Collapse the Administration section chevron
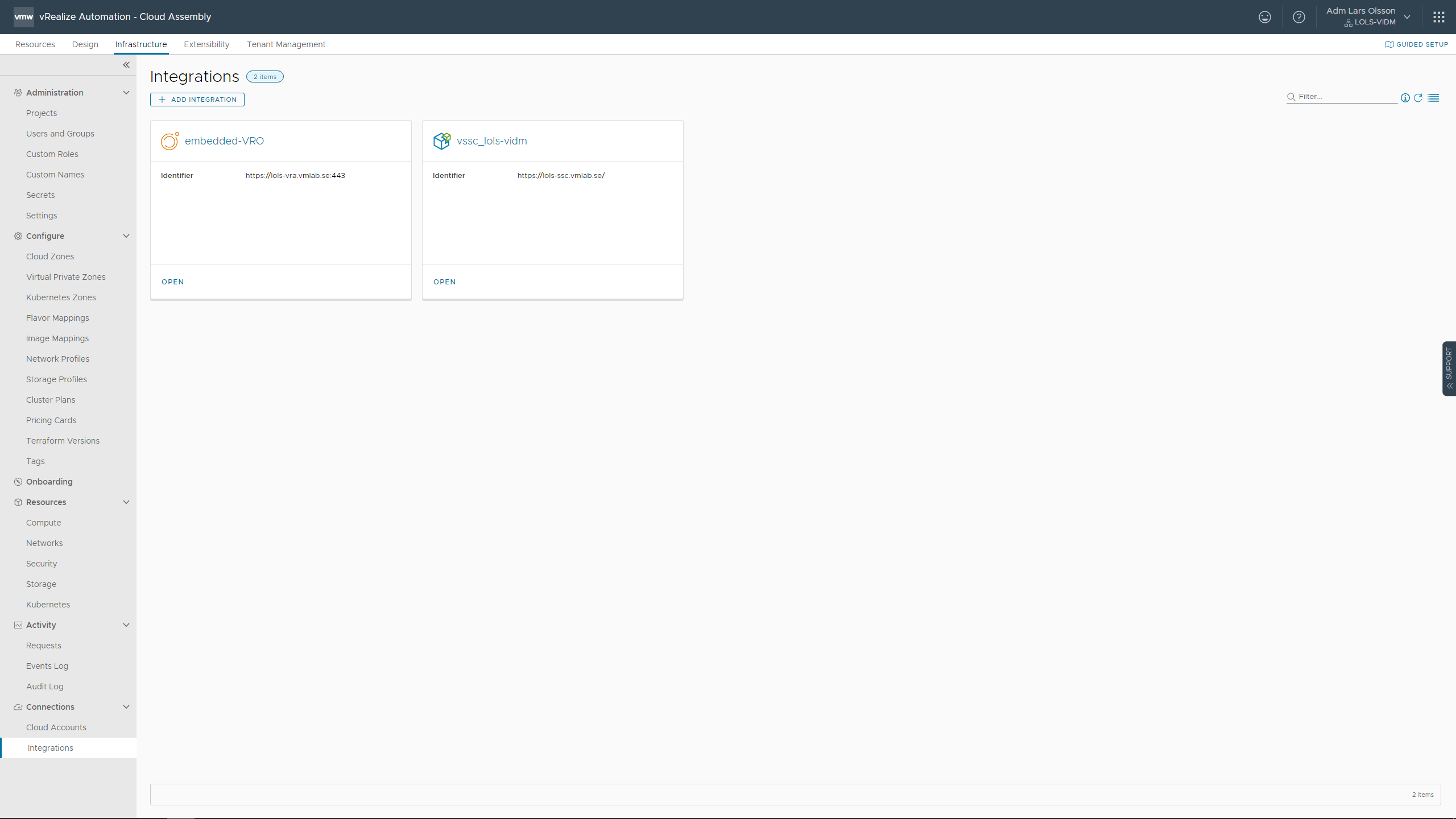 [126, 93]
